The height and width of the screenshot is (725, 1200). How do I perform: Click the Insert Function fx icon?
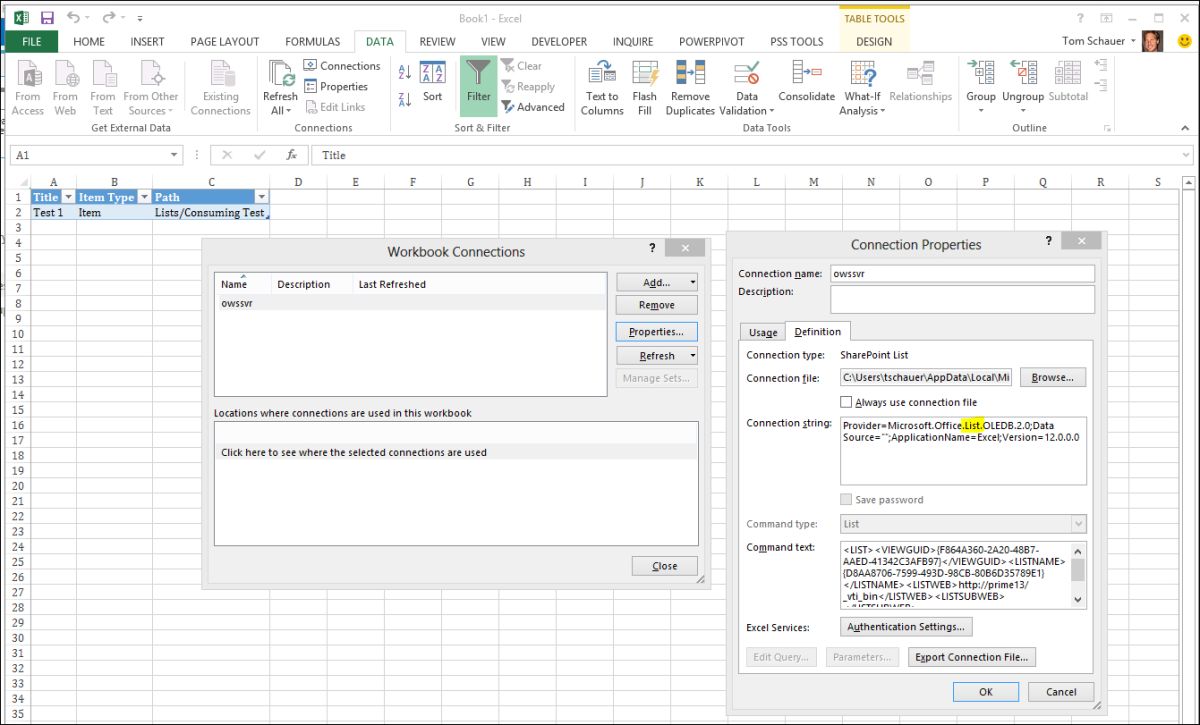[292, 155]
